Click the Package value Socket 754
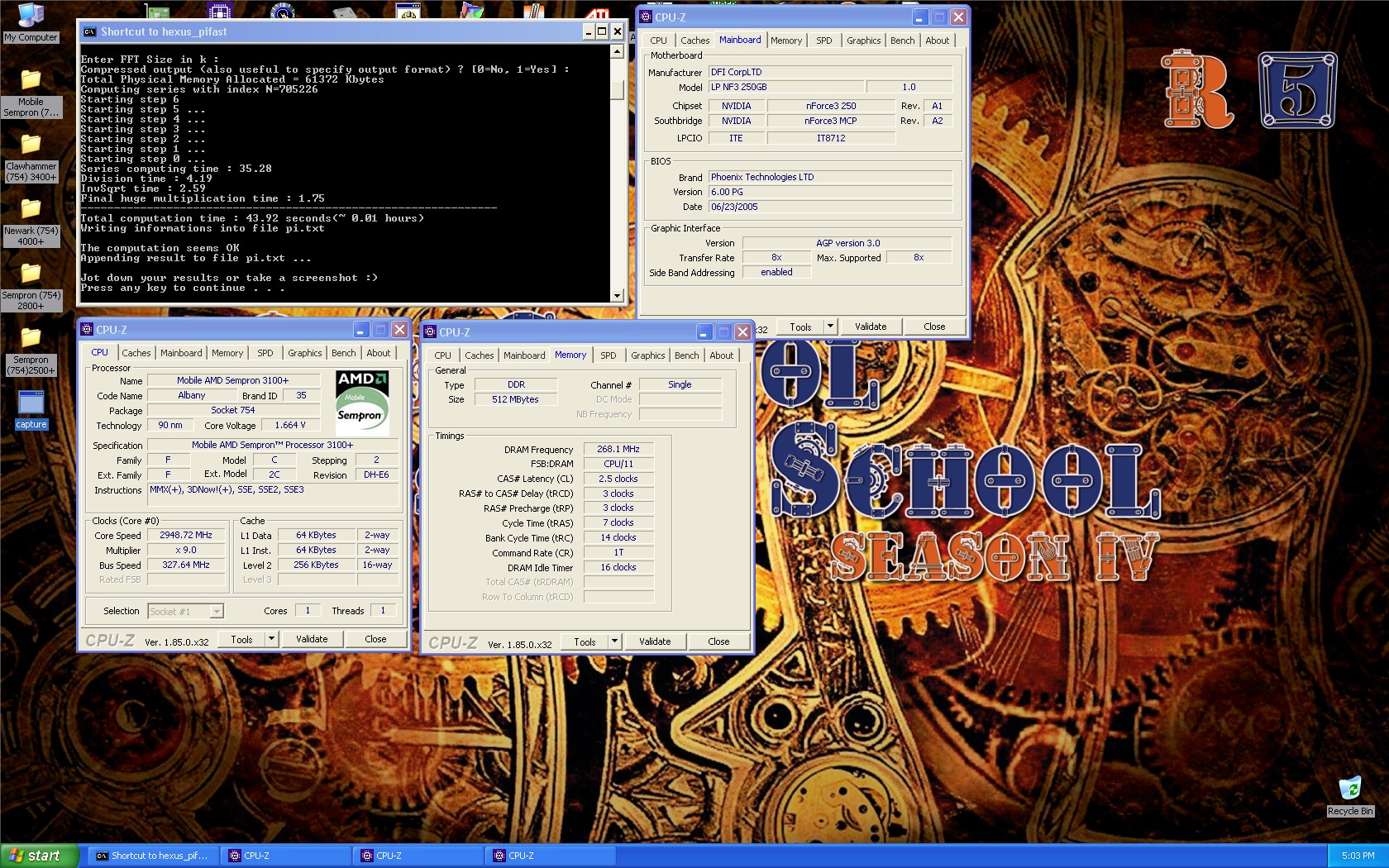Viewport: 1389px width, 868px height. tap(233, 410)
